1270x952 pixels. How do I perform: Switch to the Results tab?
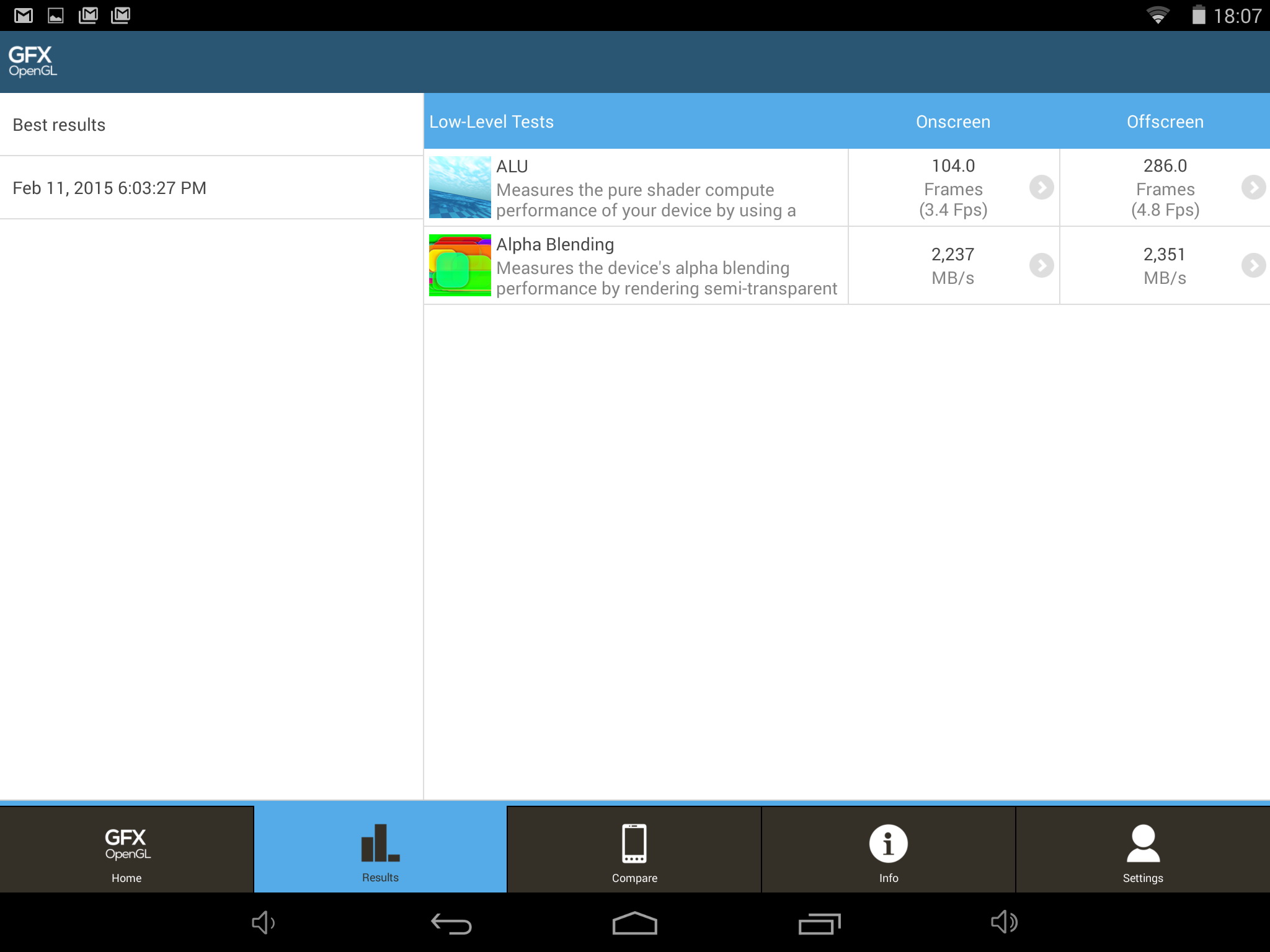pos(380,849)
